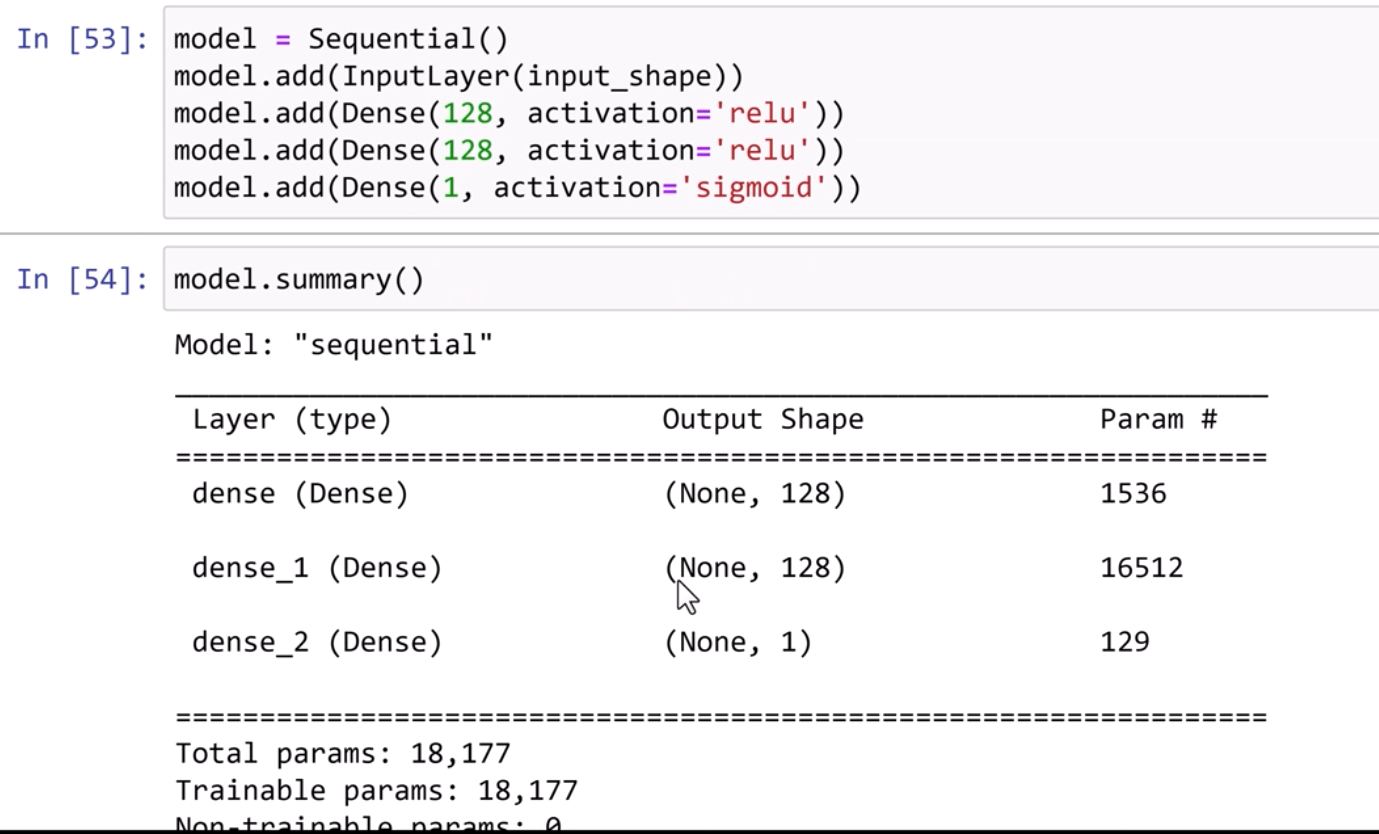Image resolution: width=1379 pixels, height=834 pixels.
Task: Select the dense (Dense) layer row name
Action: pyautogui.click(x=300, y=494)
